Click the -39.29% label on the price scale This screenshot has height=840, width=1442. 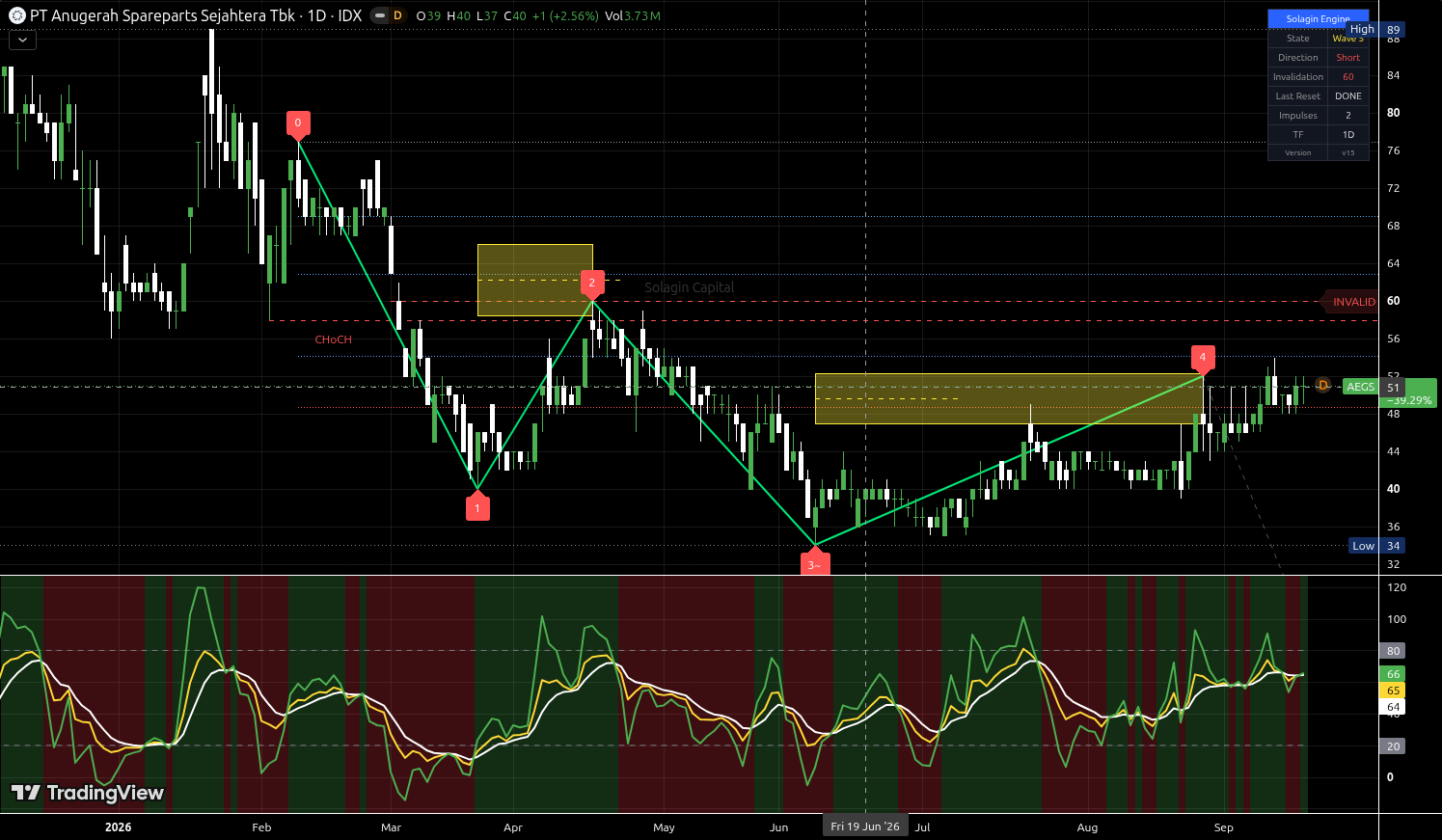tap(1410, 400)
